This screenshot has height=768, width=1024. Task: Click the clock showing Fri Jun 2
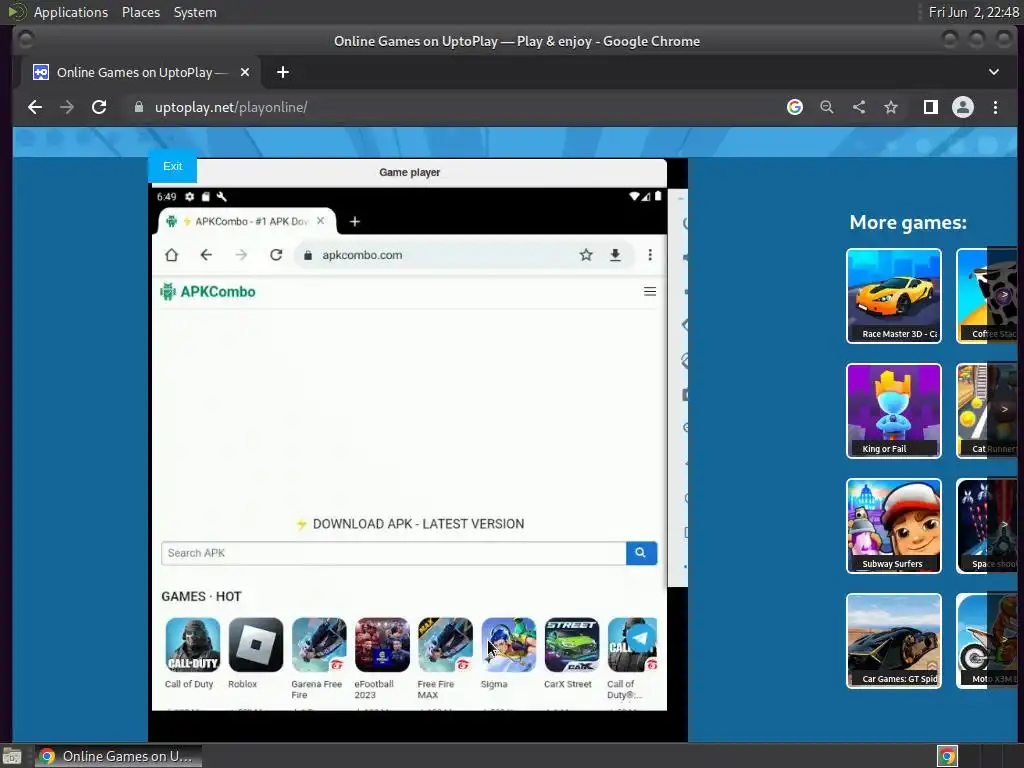tap(973, 12)
